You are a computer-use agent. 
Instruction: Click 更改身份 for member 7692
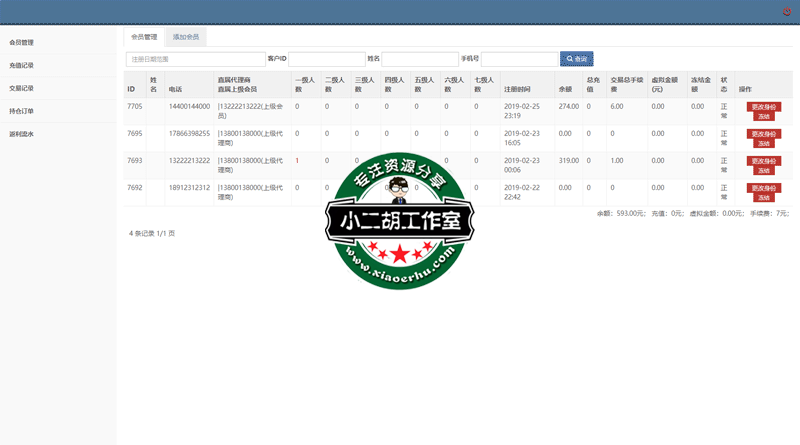tap(764, 188)
